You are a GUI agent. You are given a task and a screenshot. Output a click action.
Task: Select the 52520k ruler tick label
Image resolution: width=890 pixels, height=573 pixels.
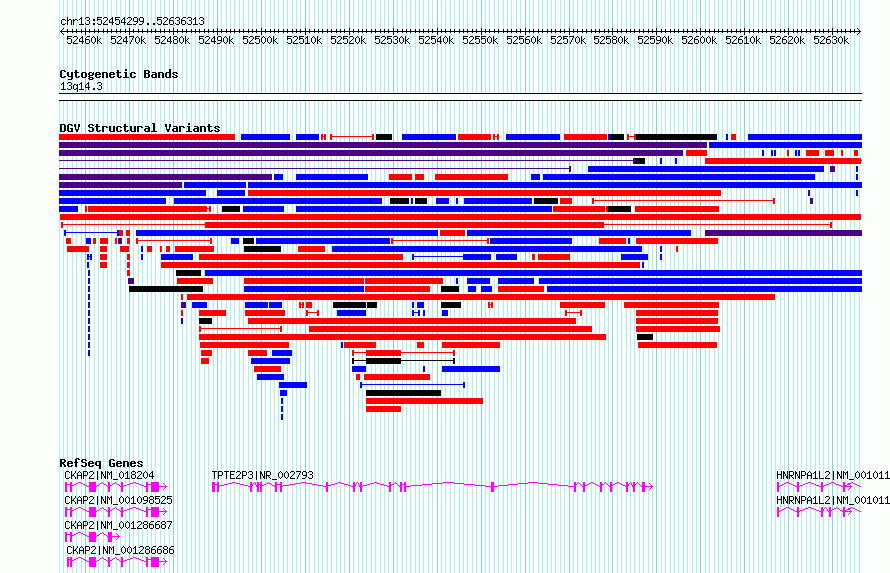[x=348, y=41]
